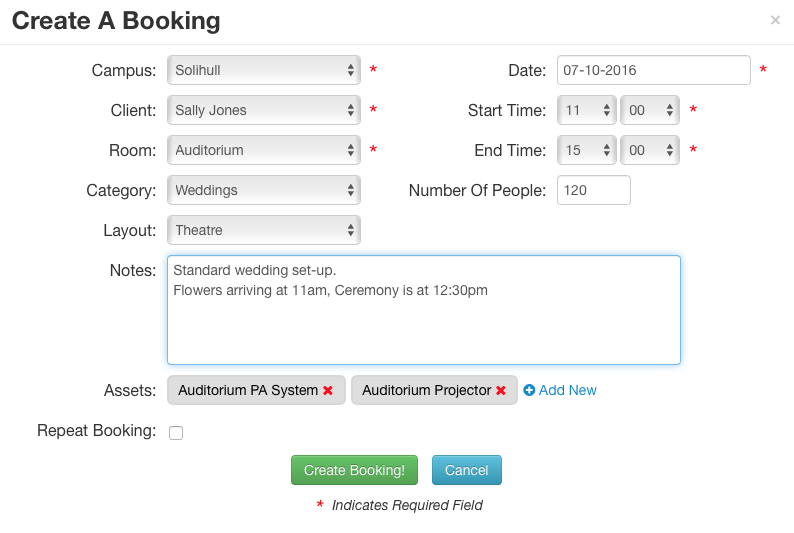794x533 pixels.
Task: Change the Start Time hour selector
Action: (587, 110)
